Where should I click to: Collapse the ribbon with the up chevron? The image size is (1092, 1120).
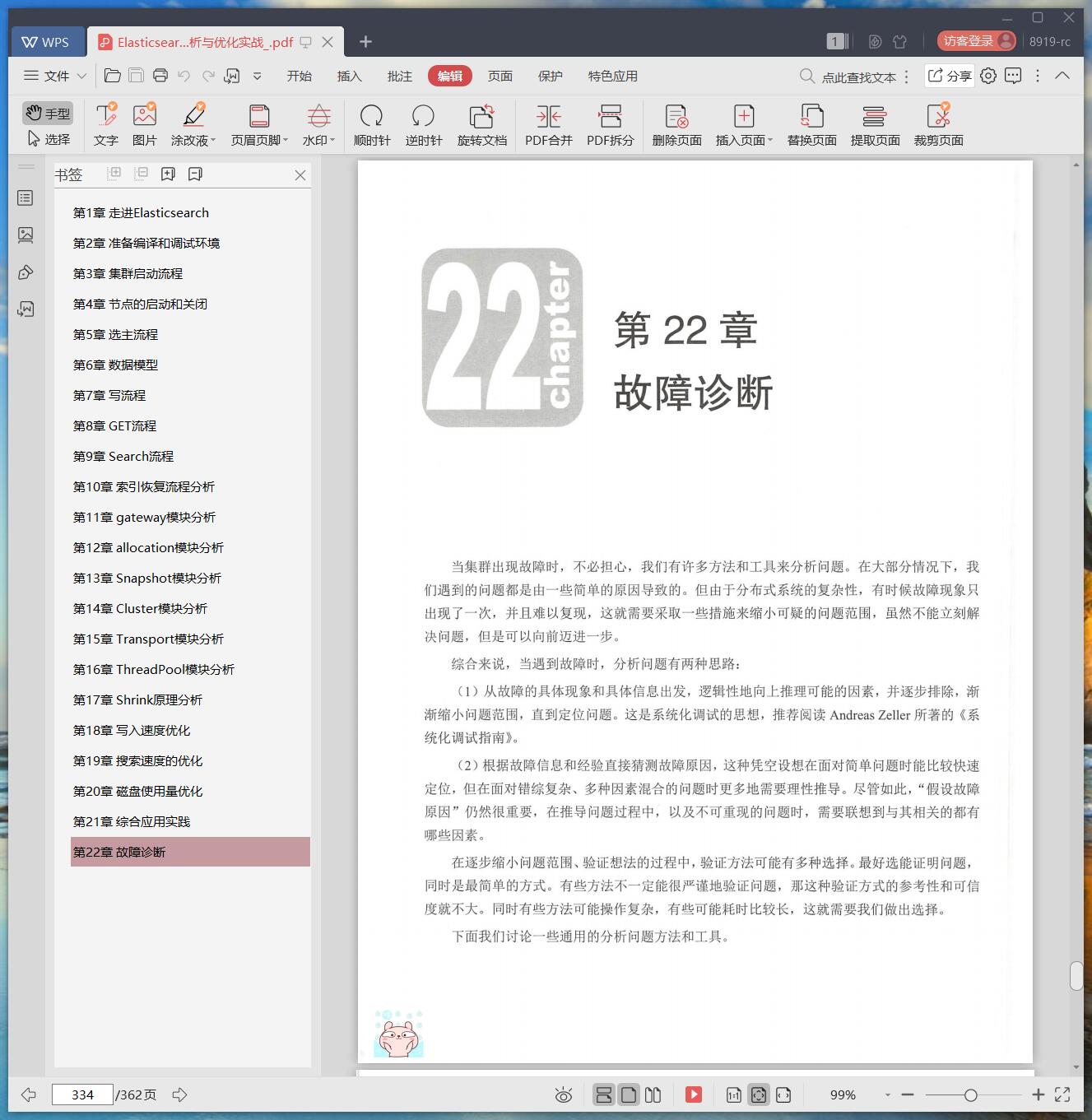click(x=1062, y=76)
